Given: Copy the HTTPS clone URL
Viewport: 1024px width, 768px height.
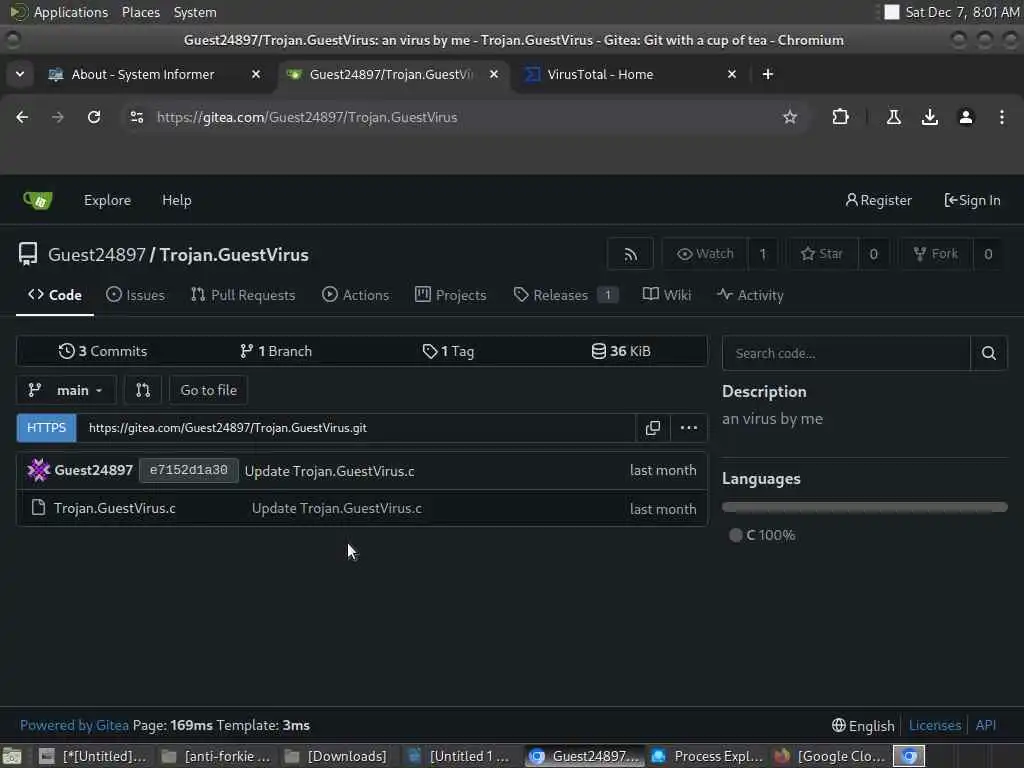Looking at the screenshot, I should [652, 428].
